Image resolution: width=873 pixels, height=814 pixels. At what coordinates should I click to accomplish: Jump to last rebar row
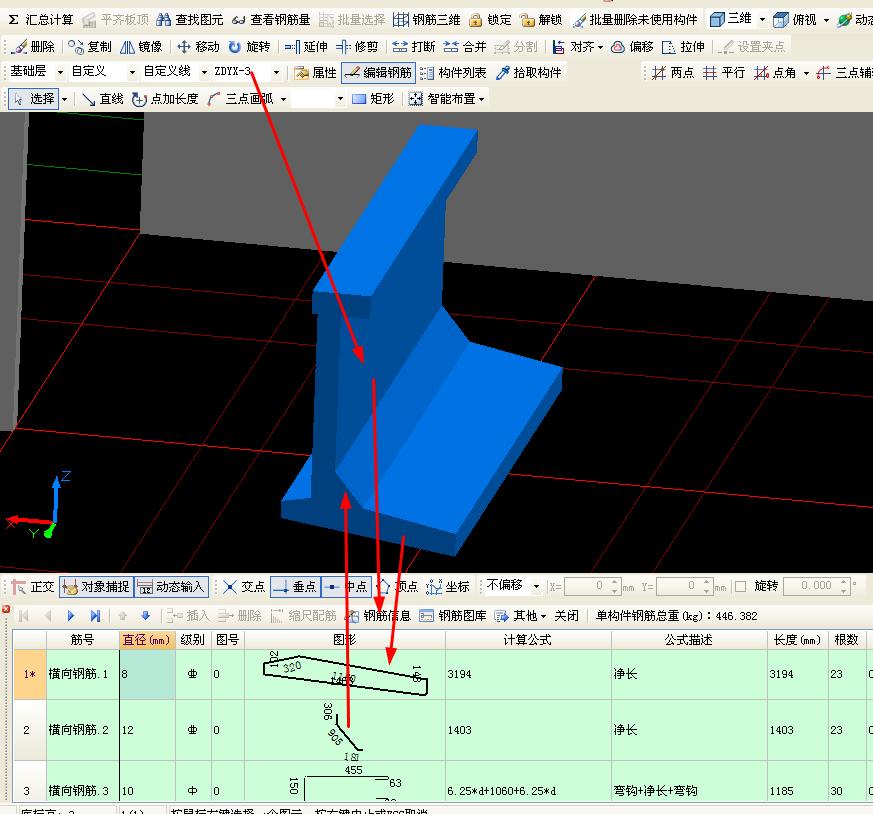[95, 616]
